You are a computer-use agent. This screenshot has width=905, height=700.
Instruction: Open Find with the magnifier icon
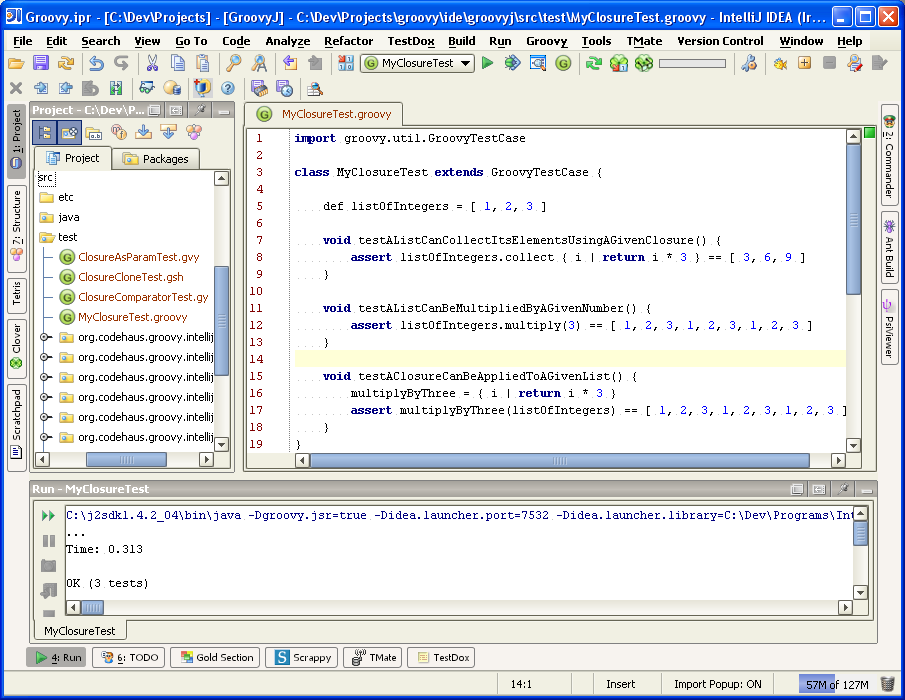coord(233,63)
